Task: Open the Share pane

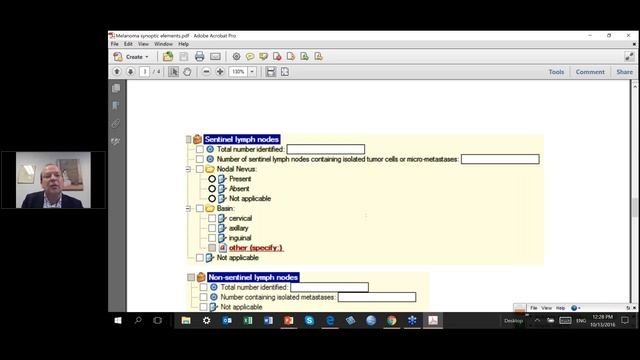Action: (x=624, y=72)
